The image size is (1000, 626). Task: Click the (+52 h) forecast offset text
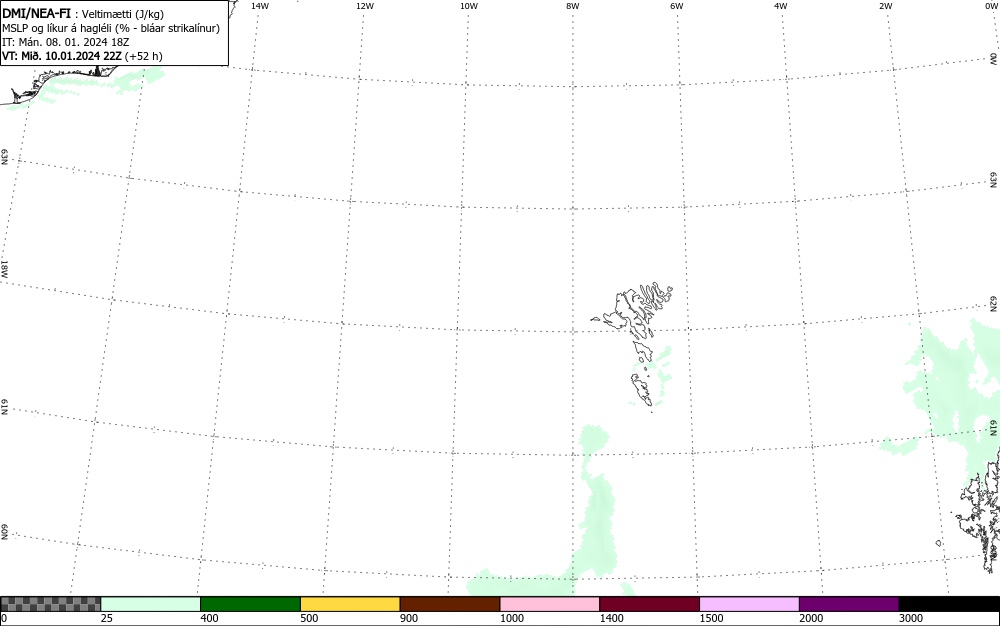click(x=143, y=56)
